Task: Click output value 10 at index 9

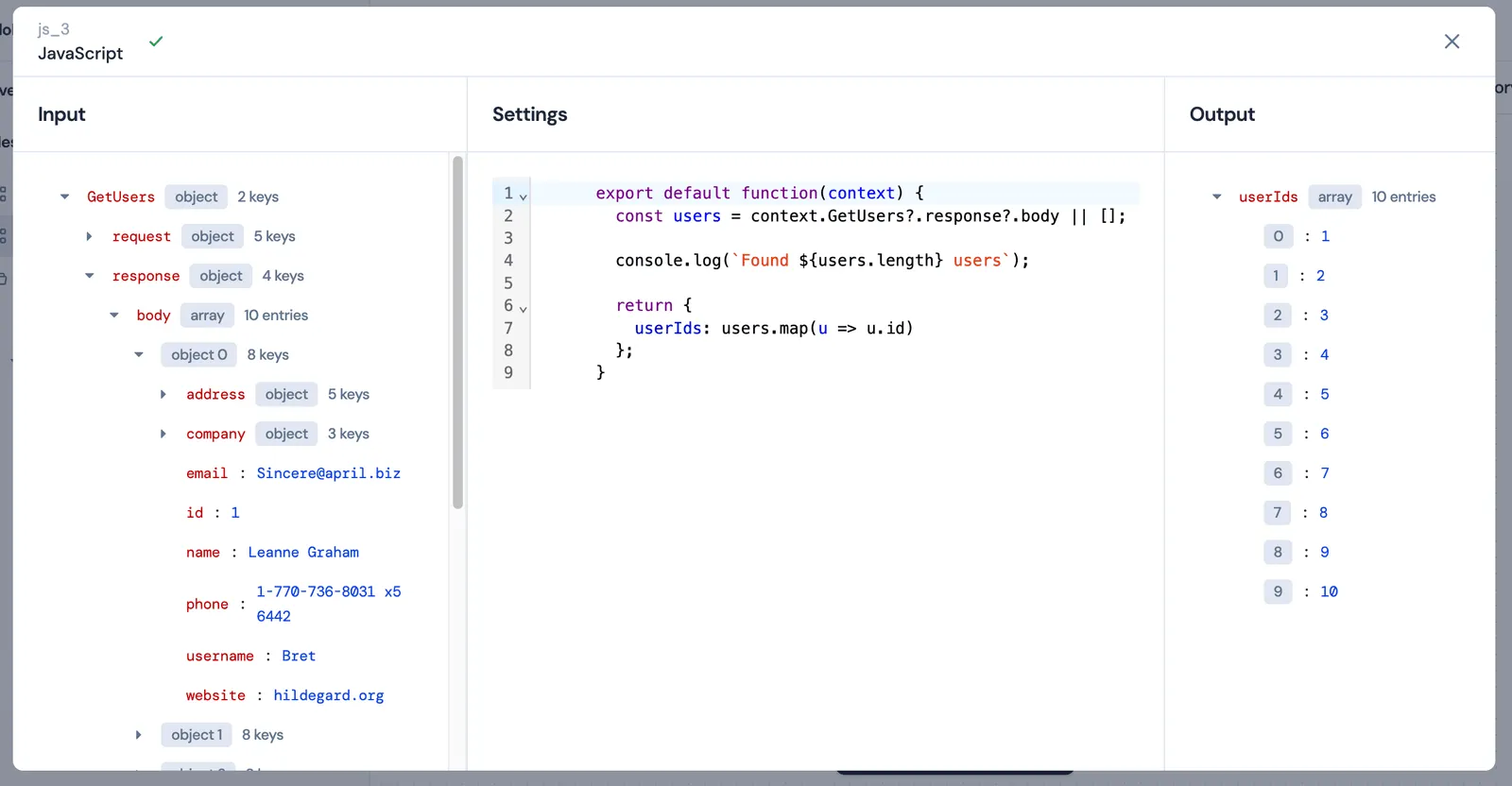Action: click(1329, 592)
